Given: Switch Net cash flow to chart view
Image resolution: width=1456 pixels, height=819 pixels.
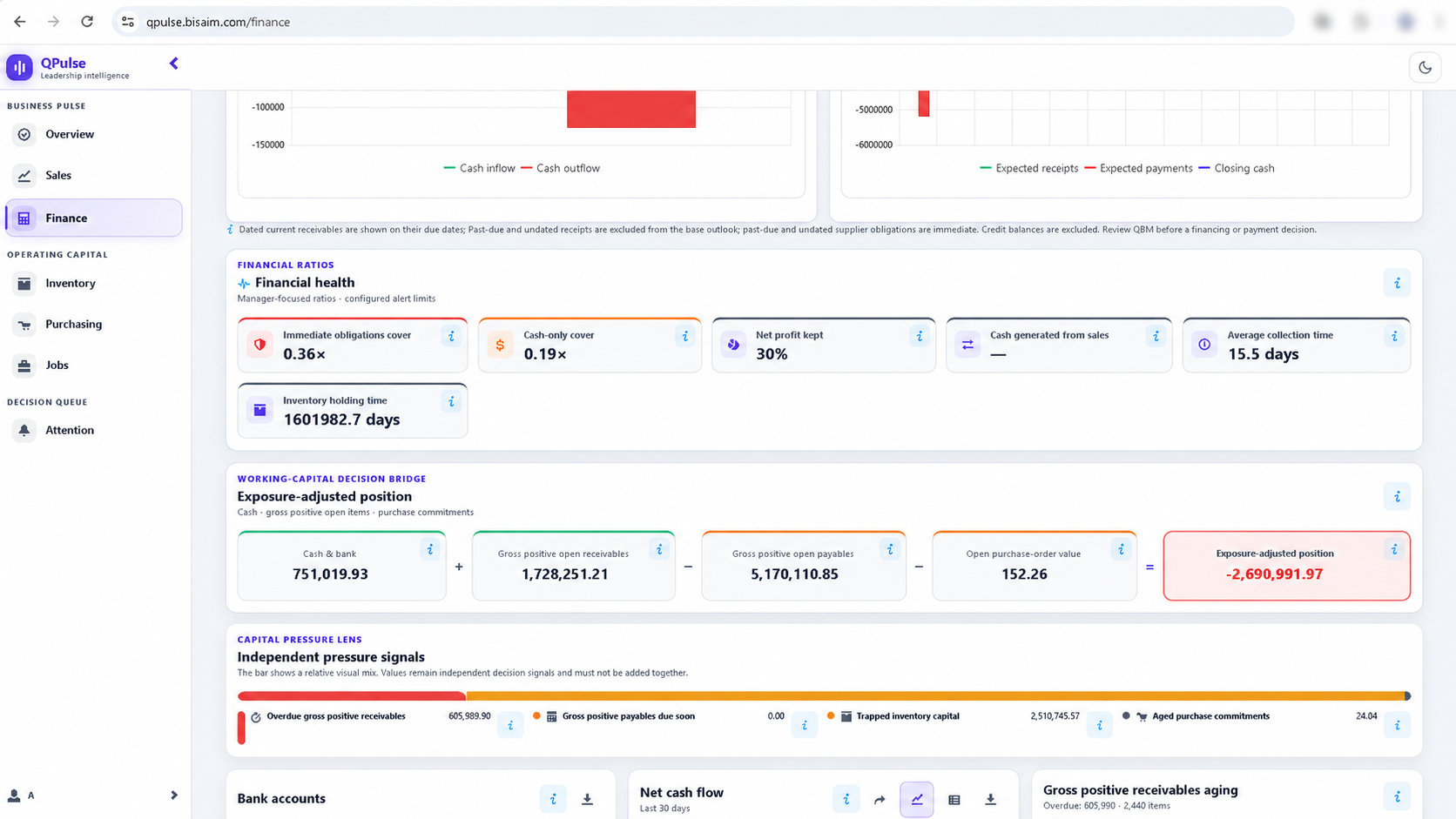Looking at the screenshot, I should (x=917, y=799).
